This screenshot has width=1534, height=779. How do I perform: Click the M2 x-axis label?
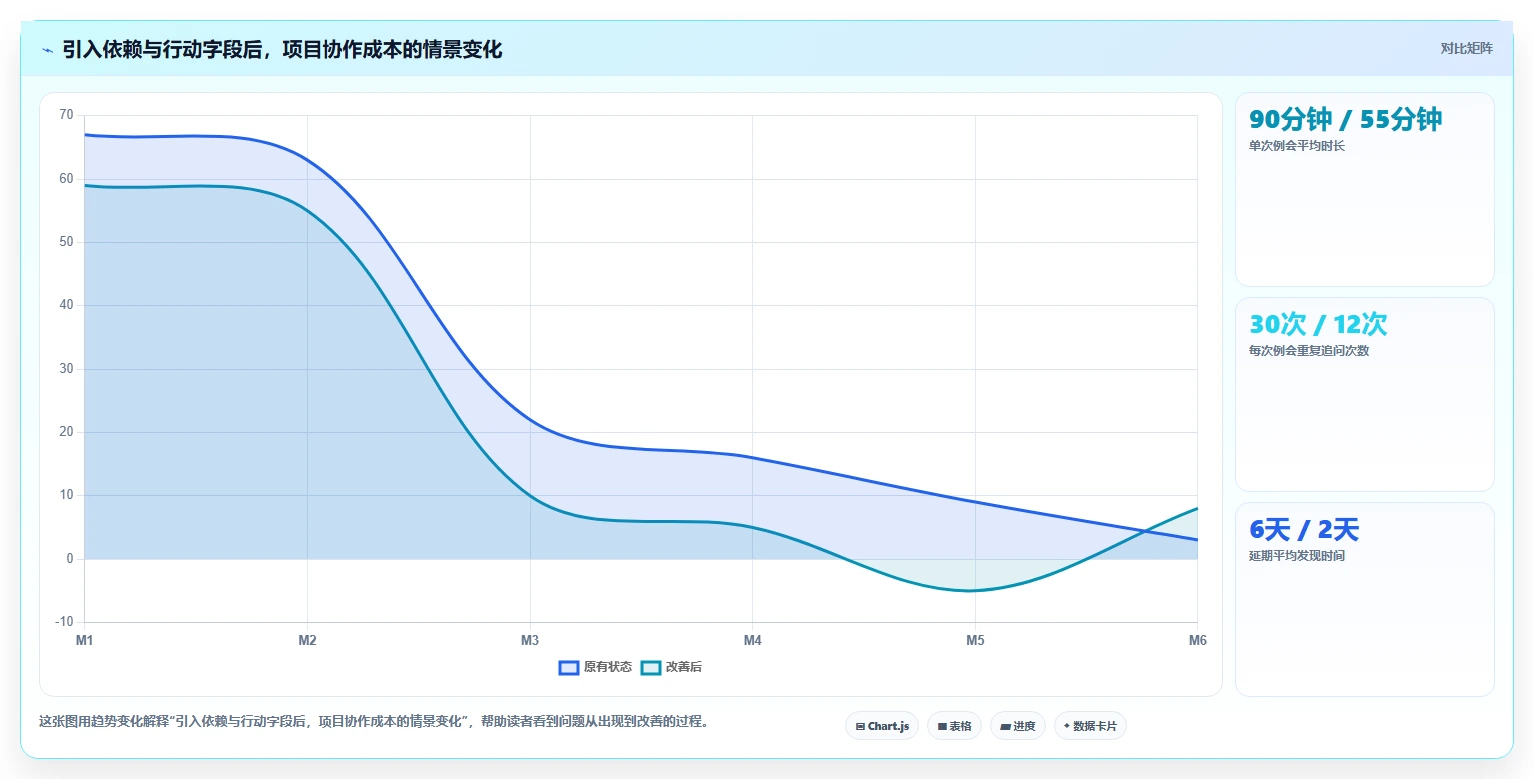pos(307,641)
